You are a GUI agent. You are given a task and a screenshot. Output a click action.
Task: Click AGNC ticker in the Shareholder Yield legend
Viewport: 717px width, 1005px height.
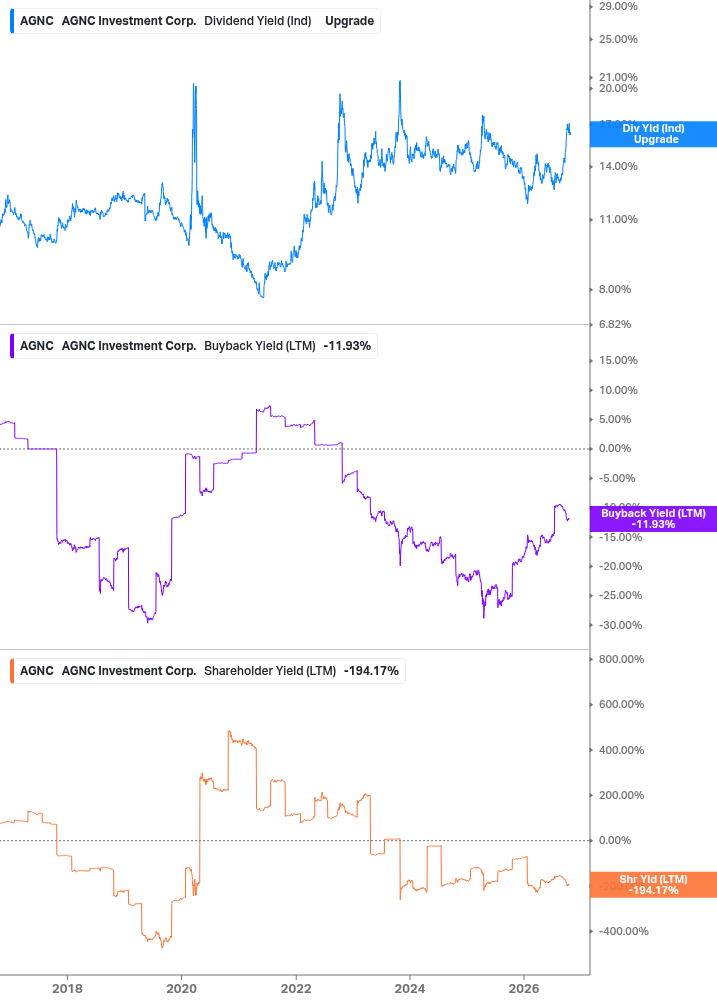click(x=37, y=670)
